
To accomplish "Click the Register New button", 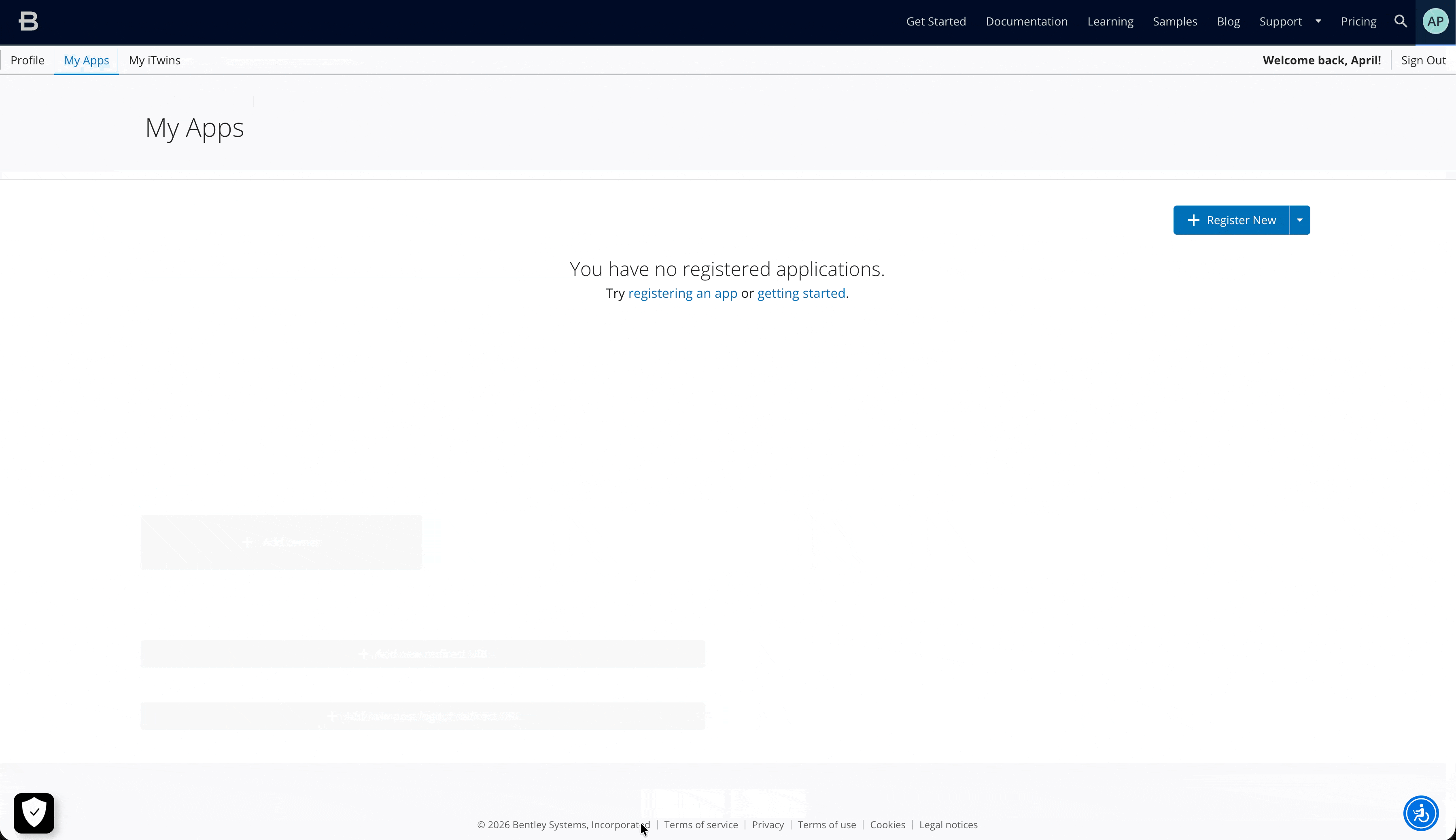I will [x=1231, y=220].
